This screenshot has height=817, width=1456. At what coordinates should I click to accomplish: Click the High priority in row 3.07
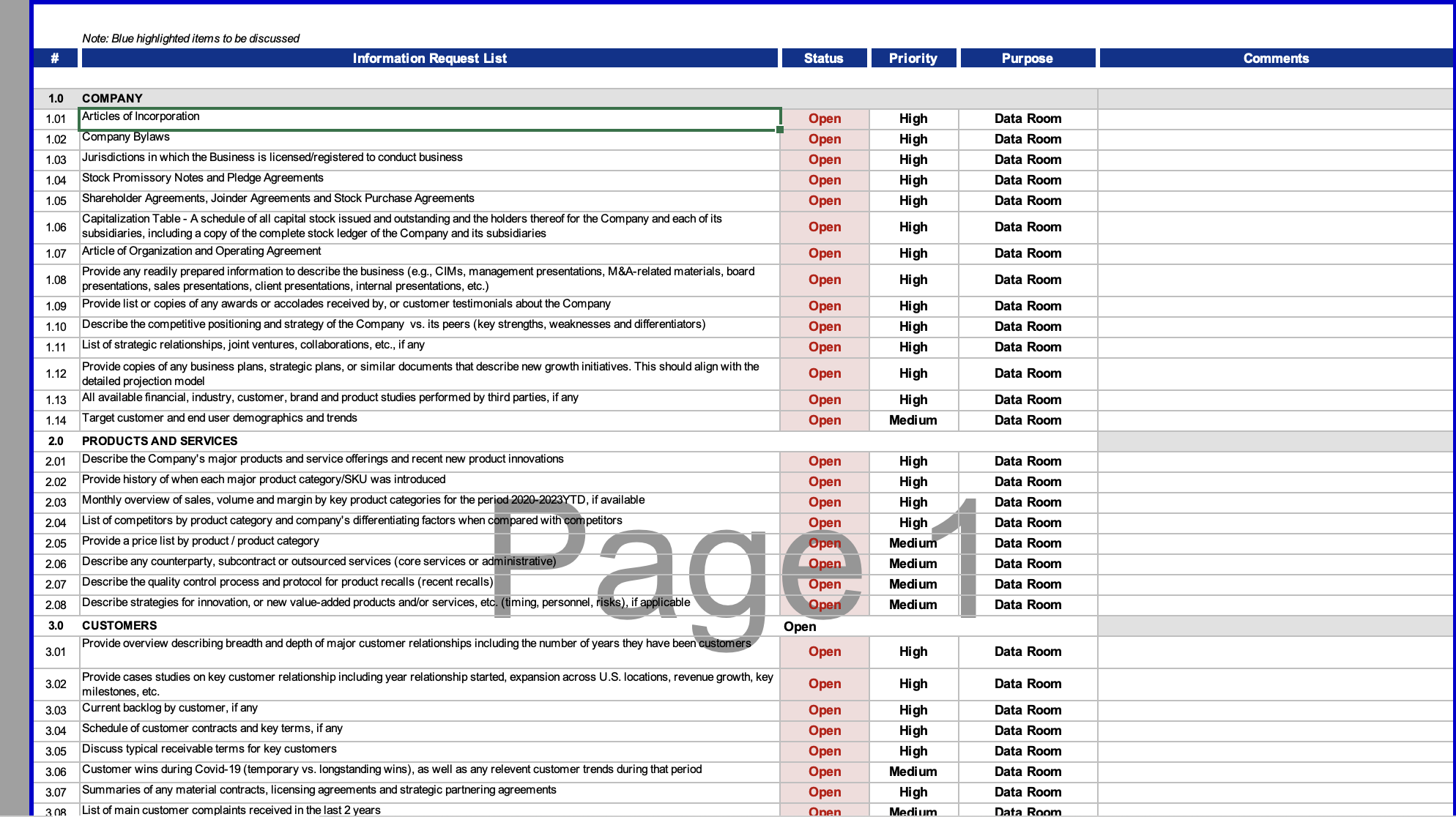[913, 792]
